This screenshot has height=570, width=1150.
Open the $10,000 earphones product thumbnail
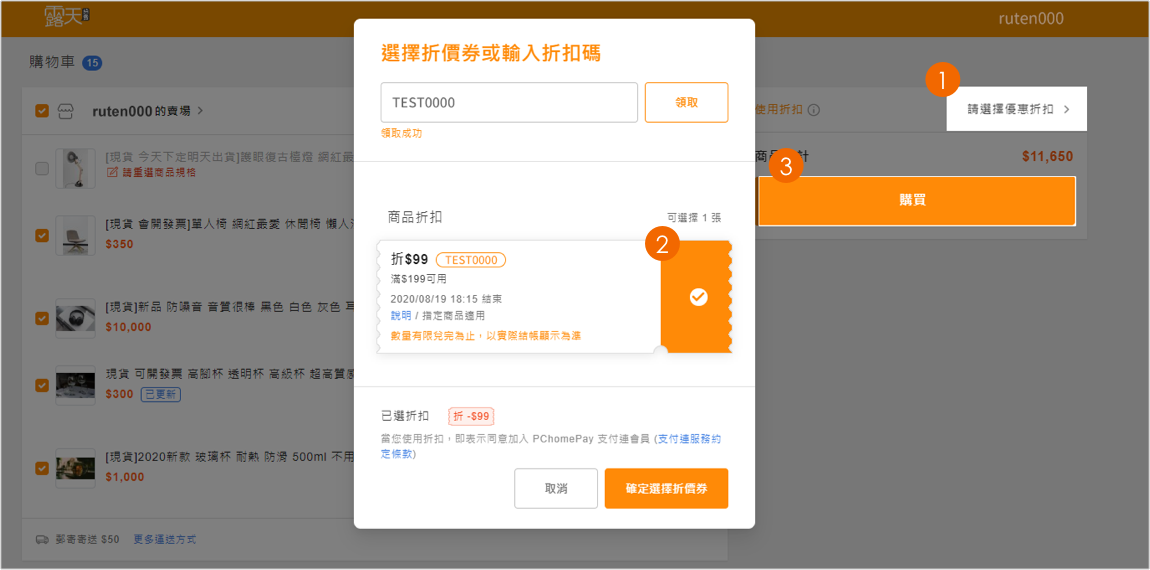point(75,318)
